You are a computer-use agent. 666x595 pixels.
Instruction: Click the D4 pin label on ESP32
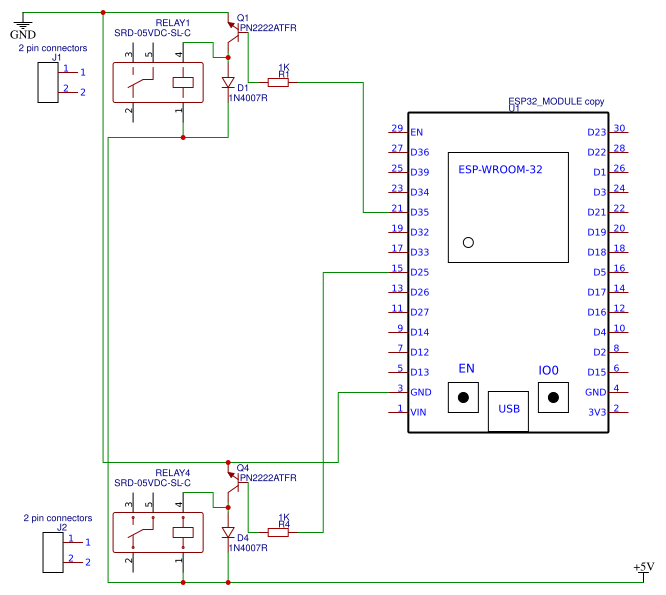coord(600,332)
